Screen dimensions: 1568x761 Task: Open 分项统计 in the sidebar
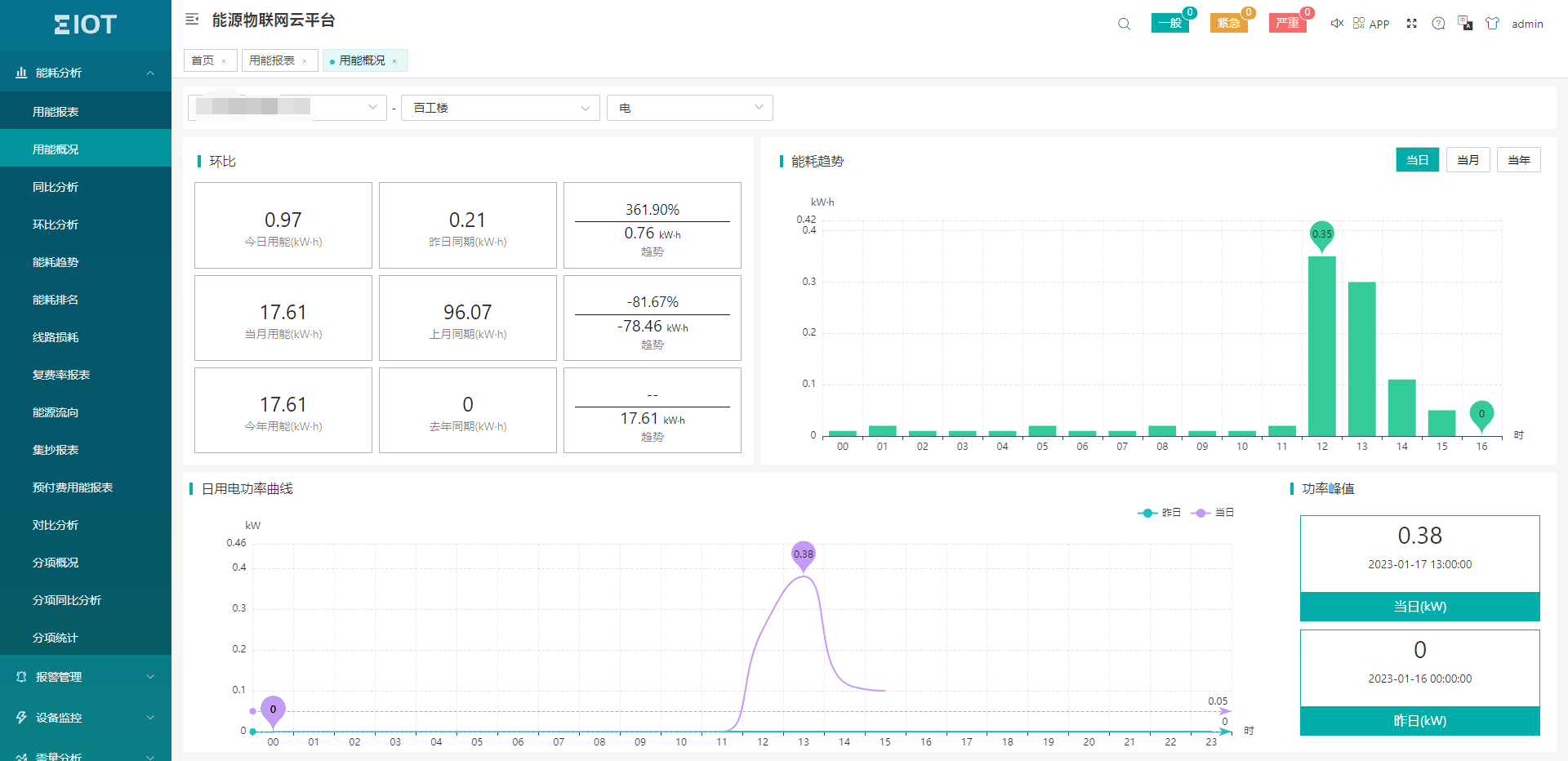[86, 638]
